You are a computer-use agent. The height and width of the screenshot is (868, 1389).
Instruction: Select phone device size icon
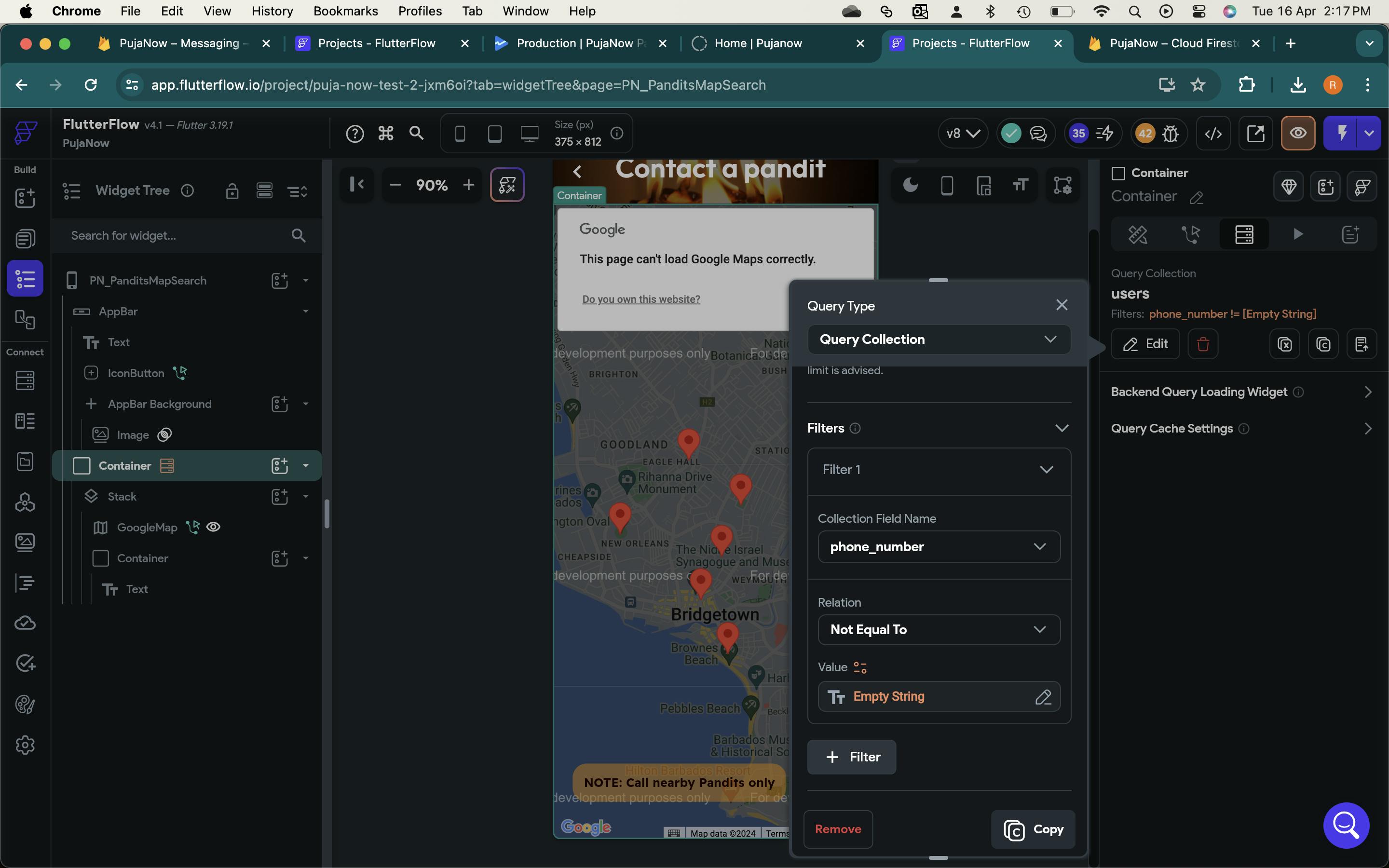[x=460, y=134]
